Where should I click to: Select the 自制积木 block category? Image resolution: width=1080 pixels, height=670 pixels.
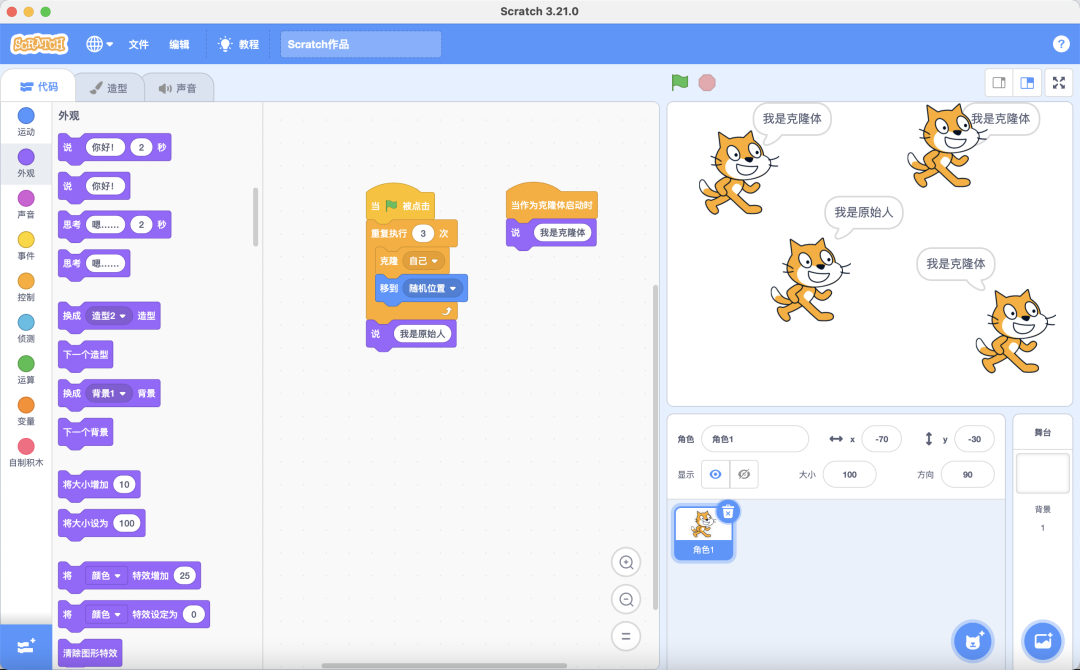point(26,452)
